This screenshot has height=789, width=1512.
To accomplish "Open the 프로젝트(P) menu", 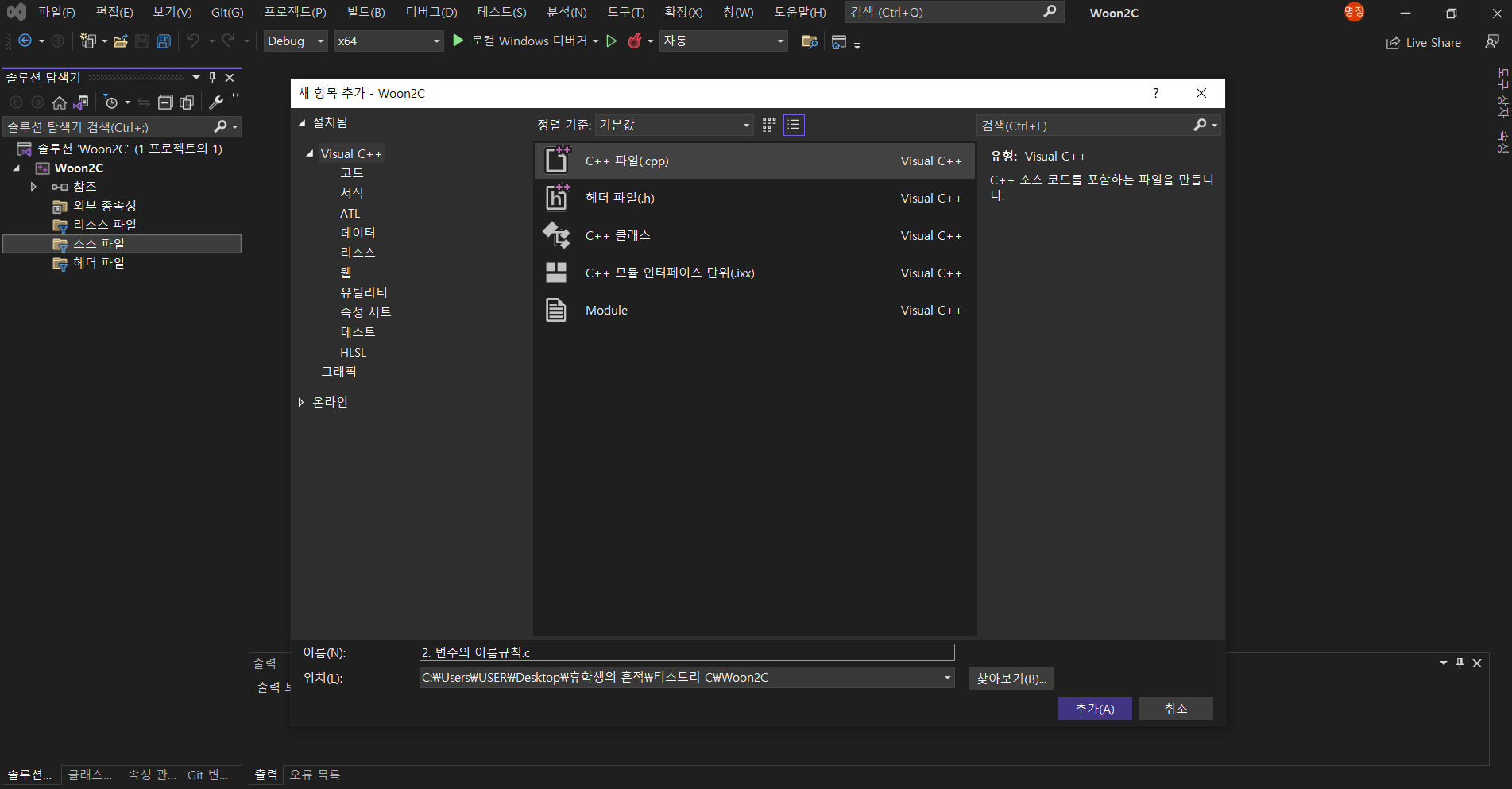I will [x=295, y=12].
